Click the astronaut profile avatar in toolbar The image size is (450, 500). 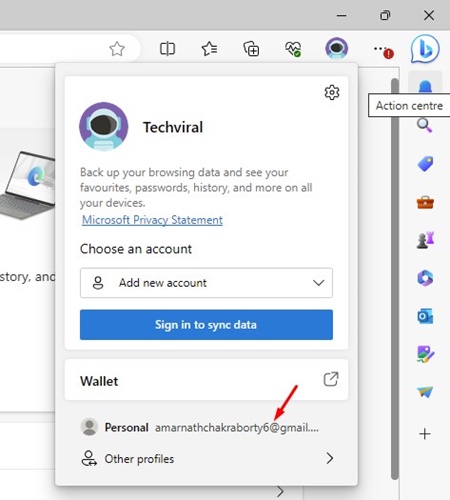coord(337,48)
